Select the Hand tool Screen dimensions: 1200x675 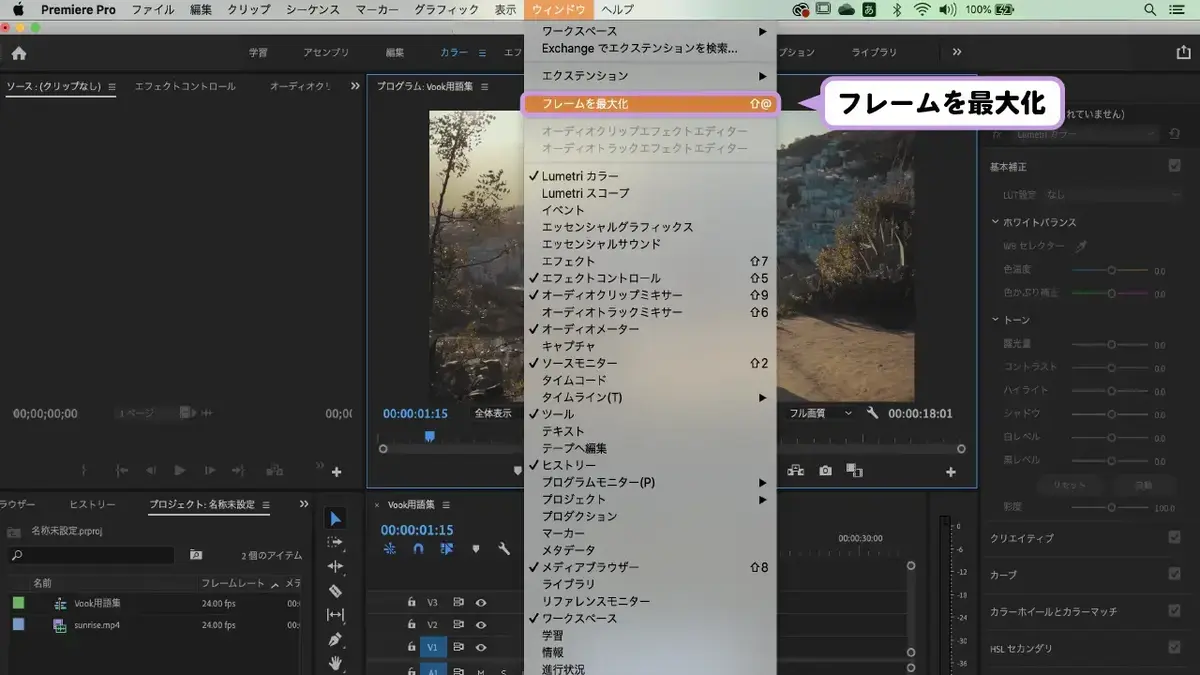pyautogui.click(x=336, y=662)
